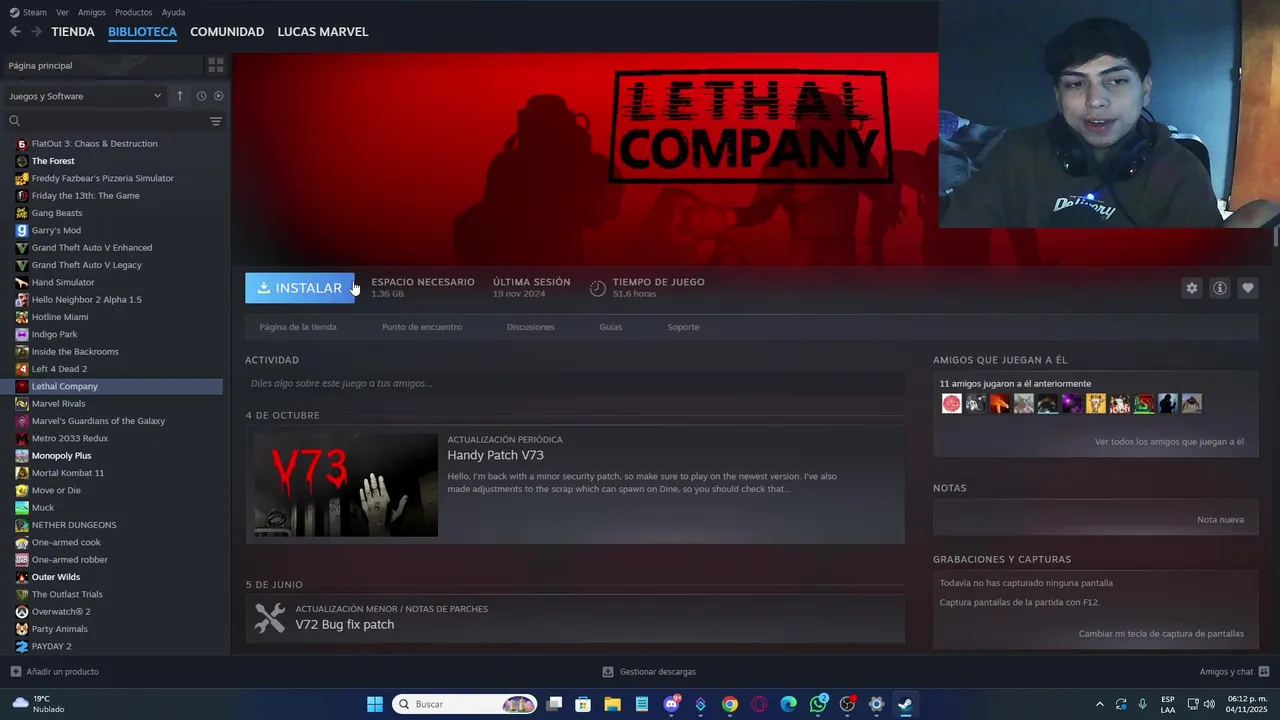Open Google Chrome from taskbar

coord(730,704)
